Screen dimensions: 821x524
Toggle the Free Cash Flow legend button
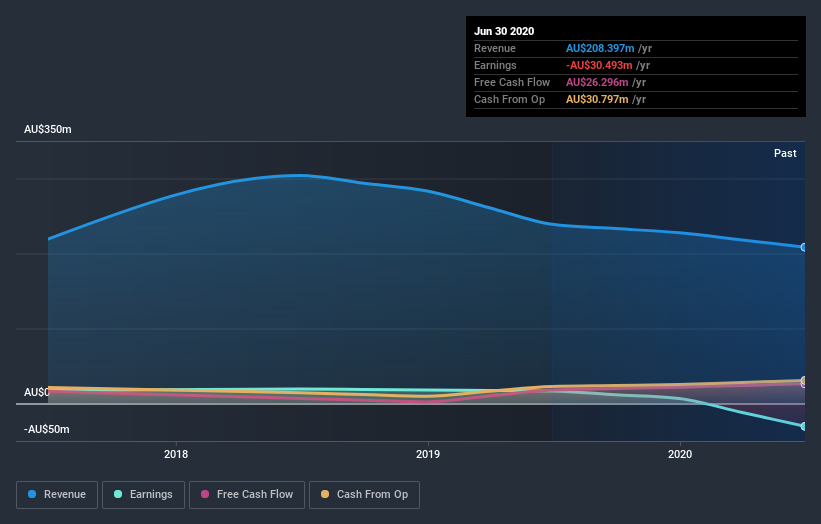(247, 495)
